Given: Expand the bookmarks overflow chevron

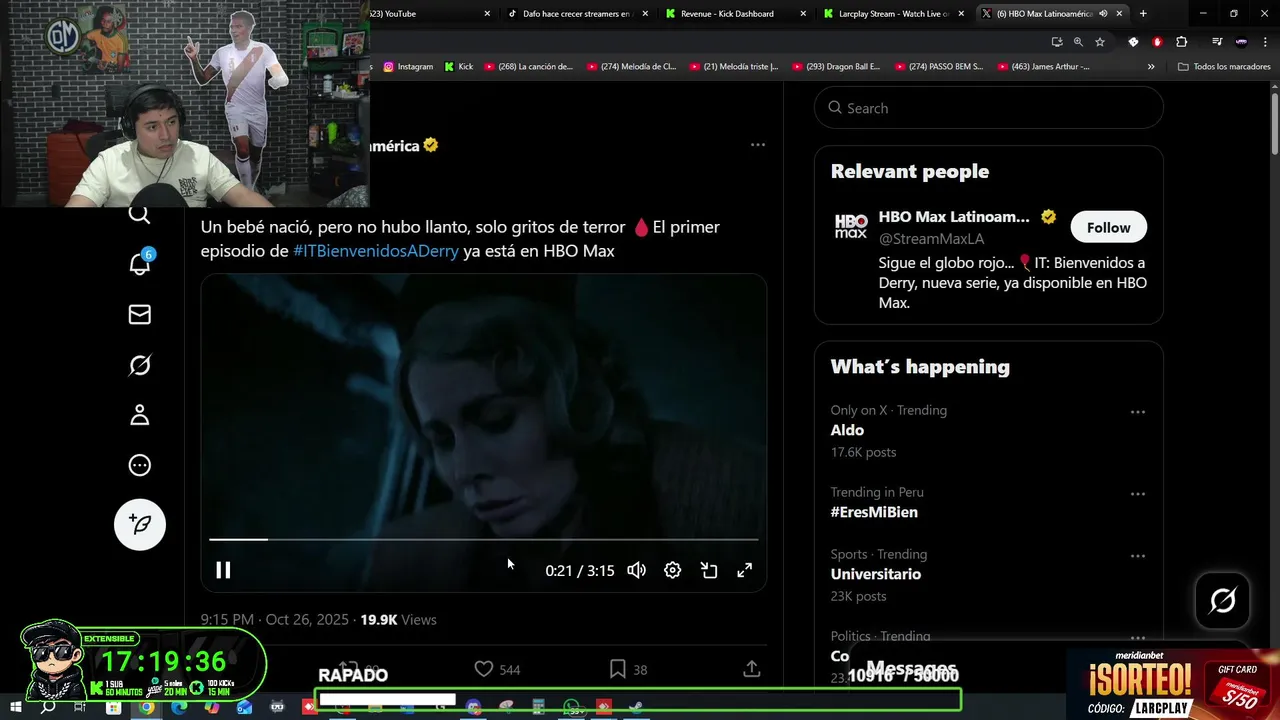Looking at the screenshot, I should click(1151, 67).
